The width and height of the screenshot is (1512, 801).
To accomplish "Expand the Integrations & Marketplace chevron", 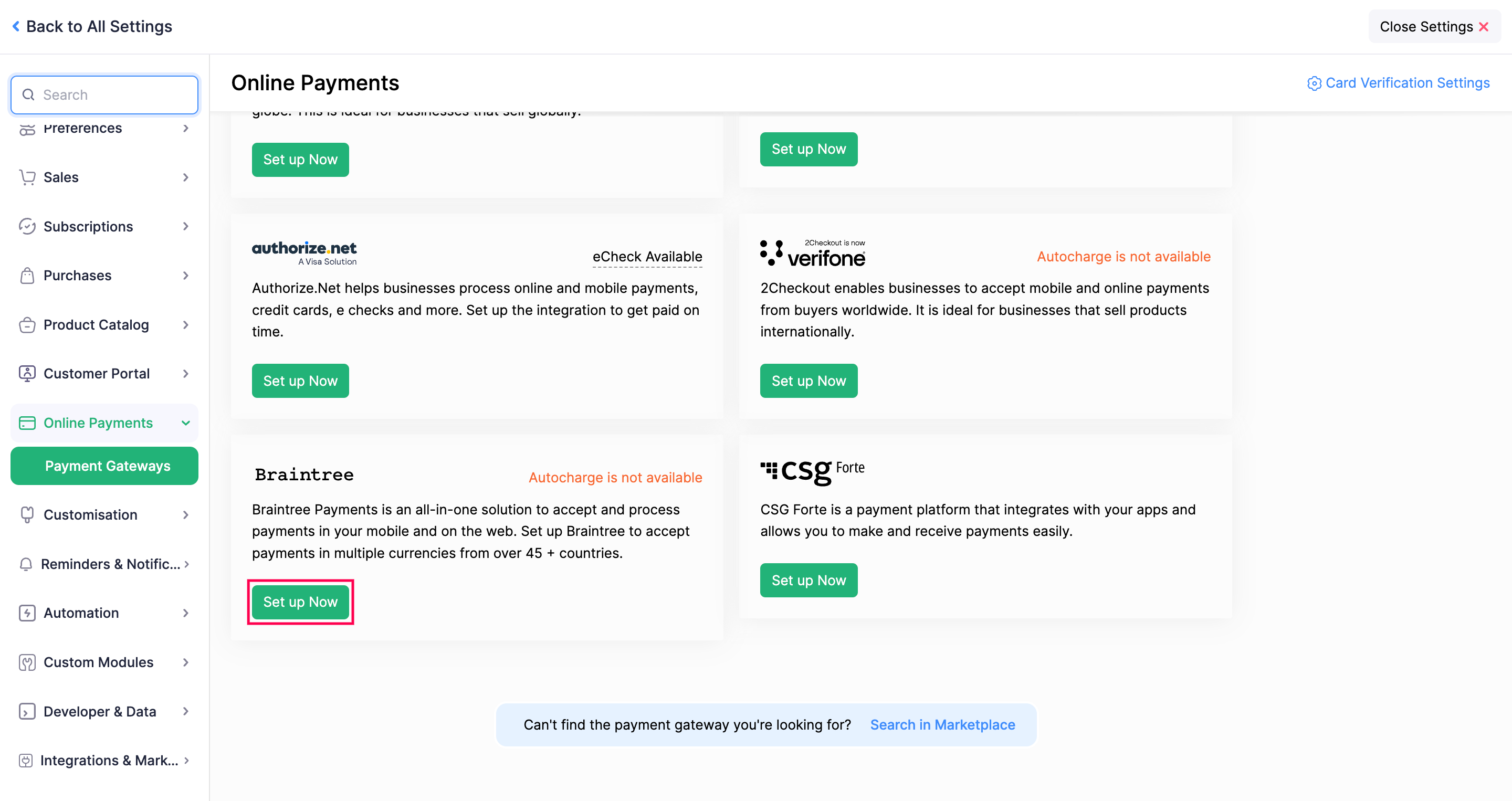I will 187,760.
